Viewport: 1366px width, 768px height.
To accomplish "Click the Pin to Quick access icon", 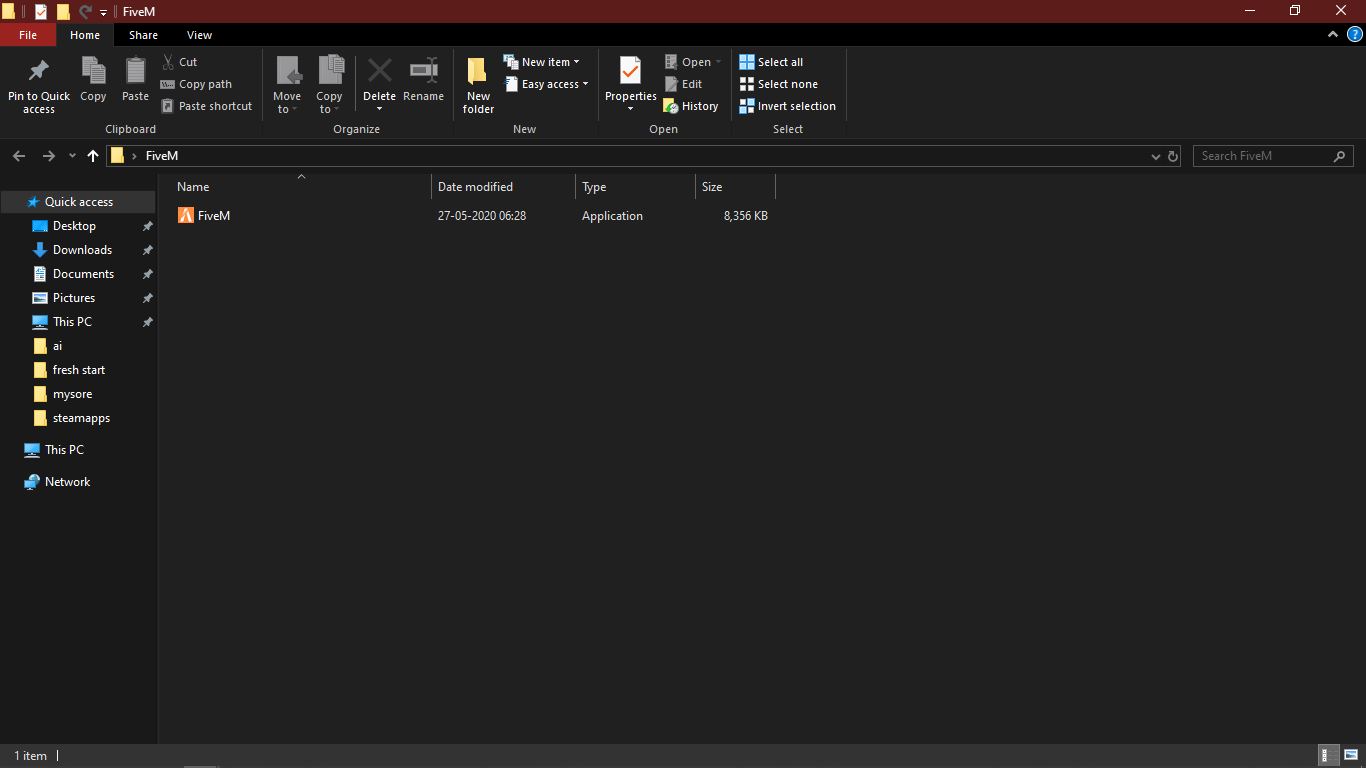I will [39, 71].
